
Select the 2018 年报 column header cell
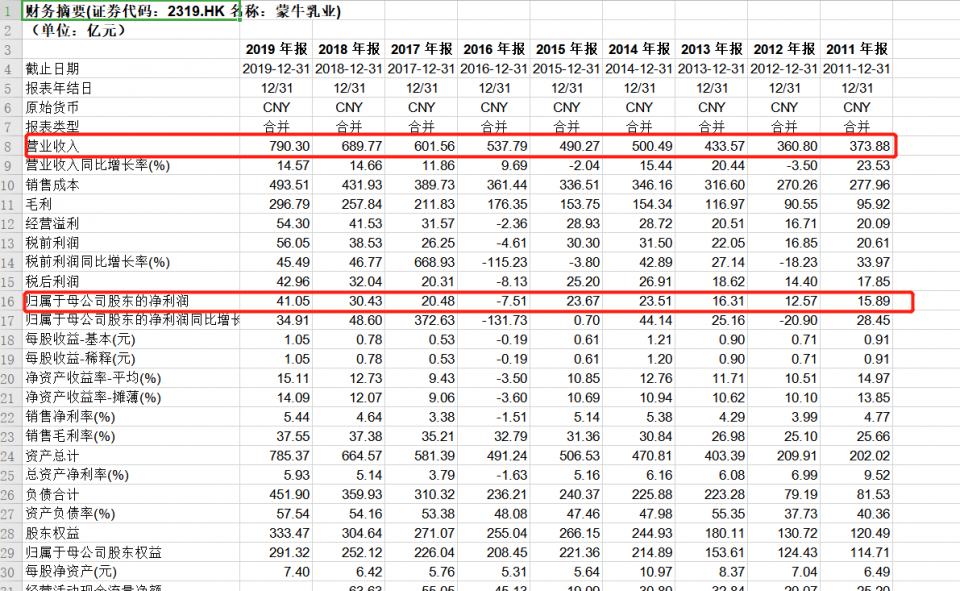[349, 49]
